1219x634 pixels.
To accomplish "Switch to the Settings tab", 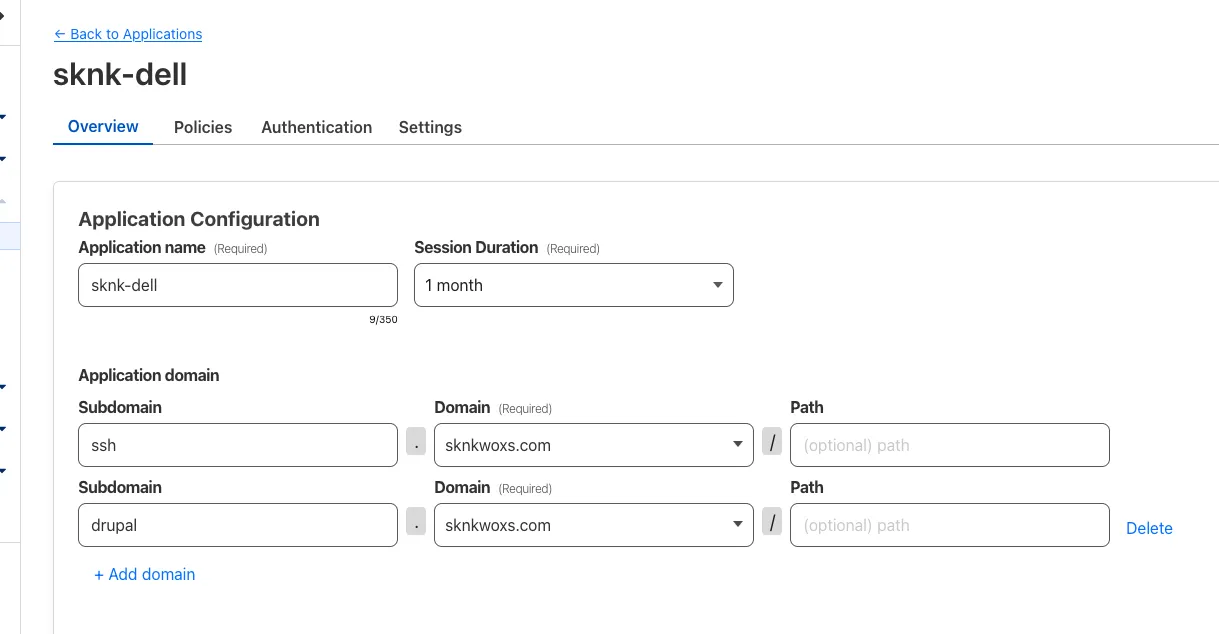I will (x=430, y=127).
